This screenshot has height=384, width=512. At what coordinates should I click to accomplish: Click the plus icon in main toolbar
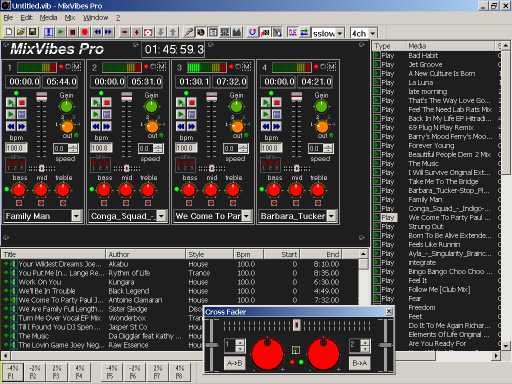pyautogui.click(x=136, y=32)
